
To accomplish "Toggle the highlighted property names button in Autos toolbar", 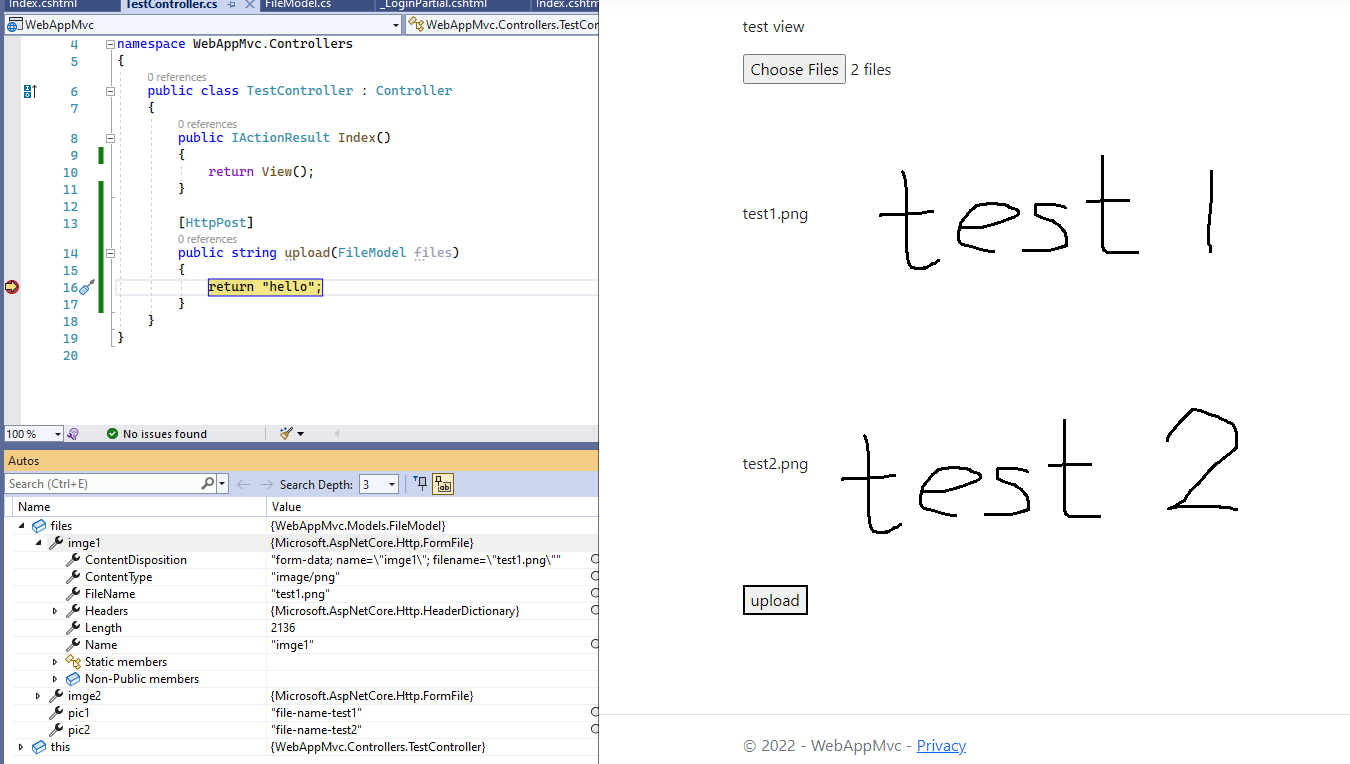I will pos(443,484).
